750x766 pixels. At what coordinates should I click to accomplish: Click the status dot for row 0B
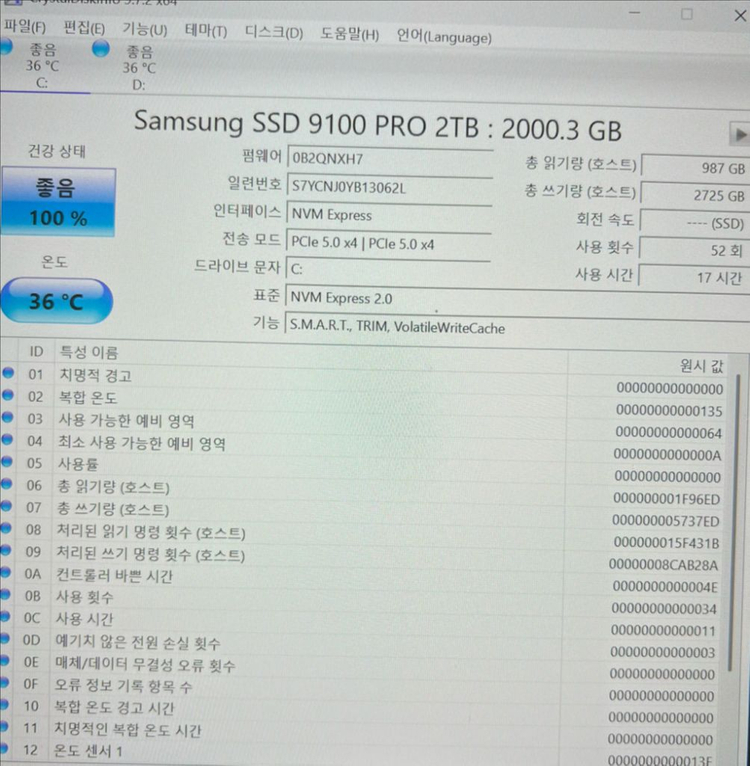click(4, 595)
